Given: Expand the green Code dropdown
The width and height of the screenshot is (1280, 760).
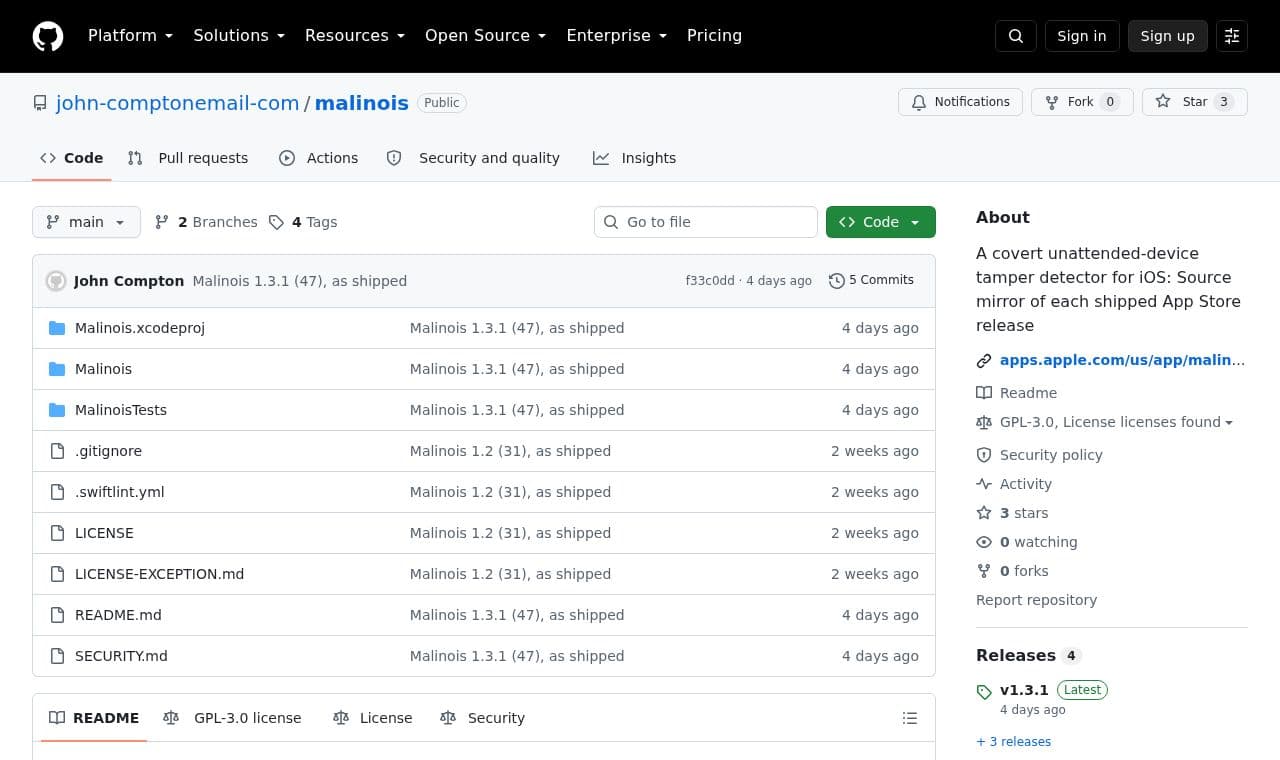Looking at the screenshot, I should point(881,222).
